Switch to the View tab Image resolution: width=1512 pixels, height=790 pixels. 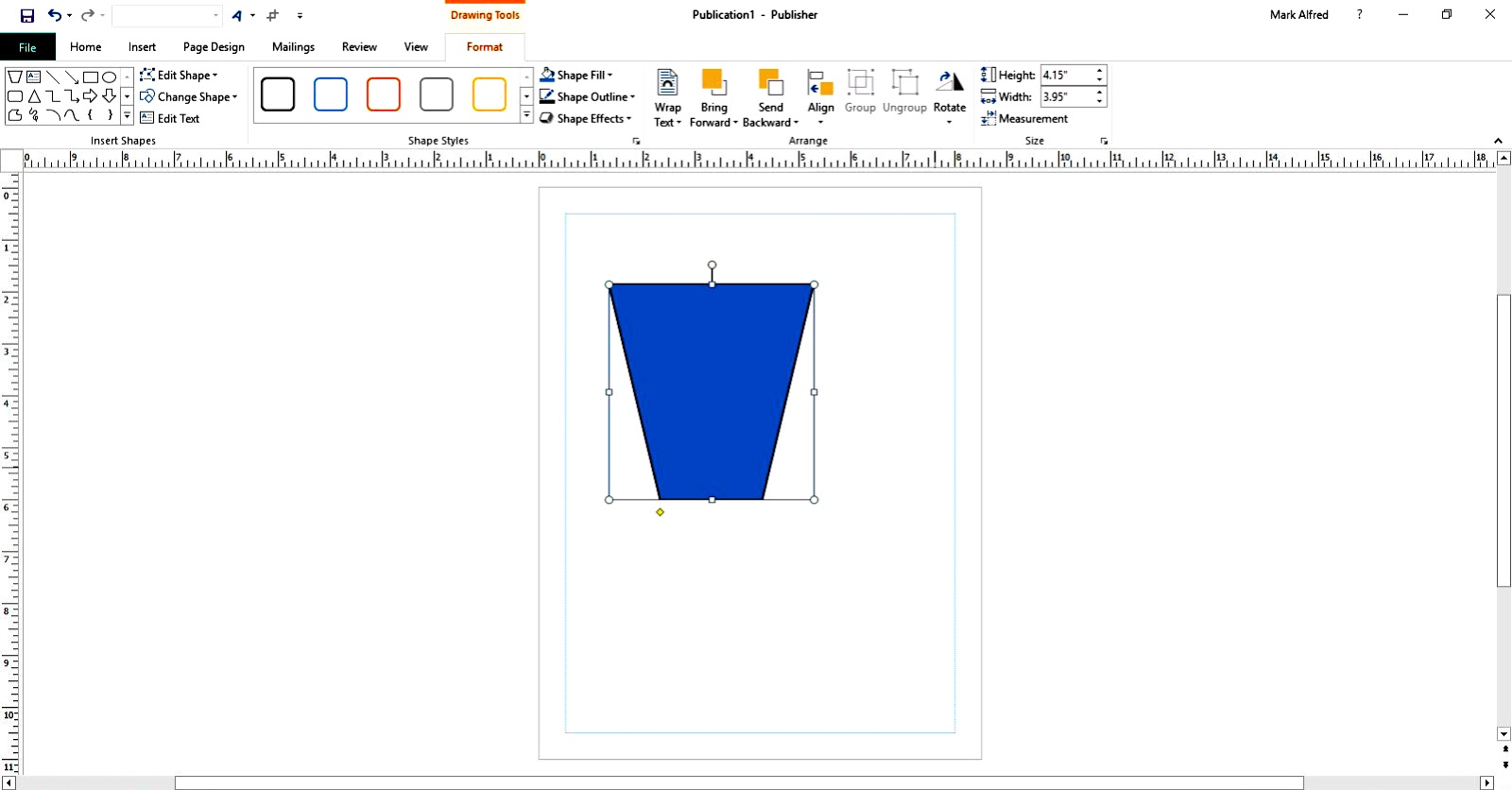pos(416,47)
